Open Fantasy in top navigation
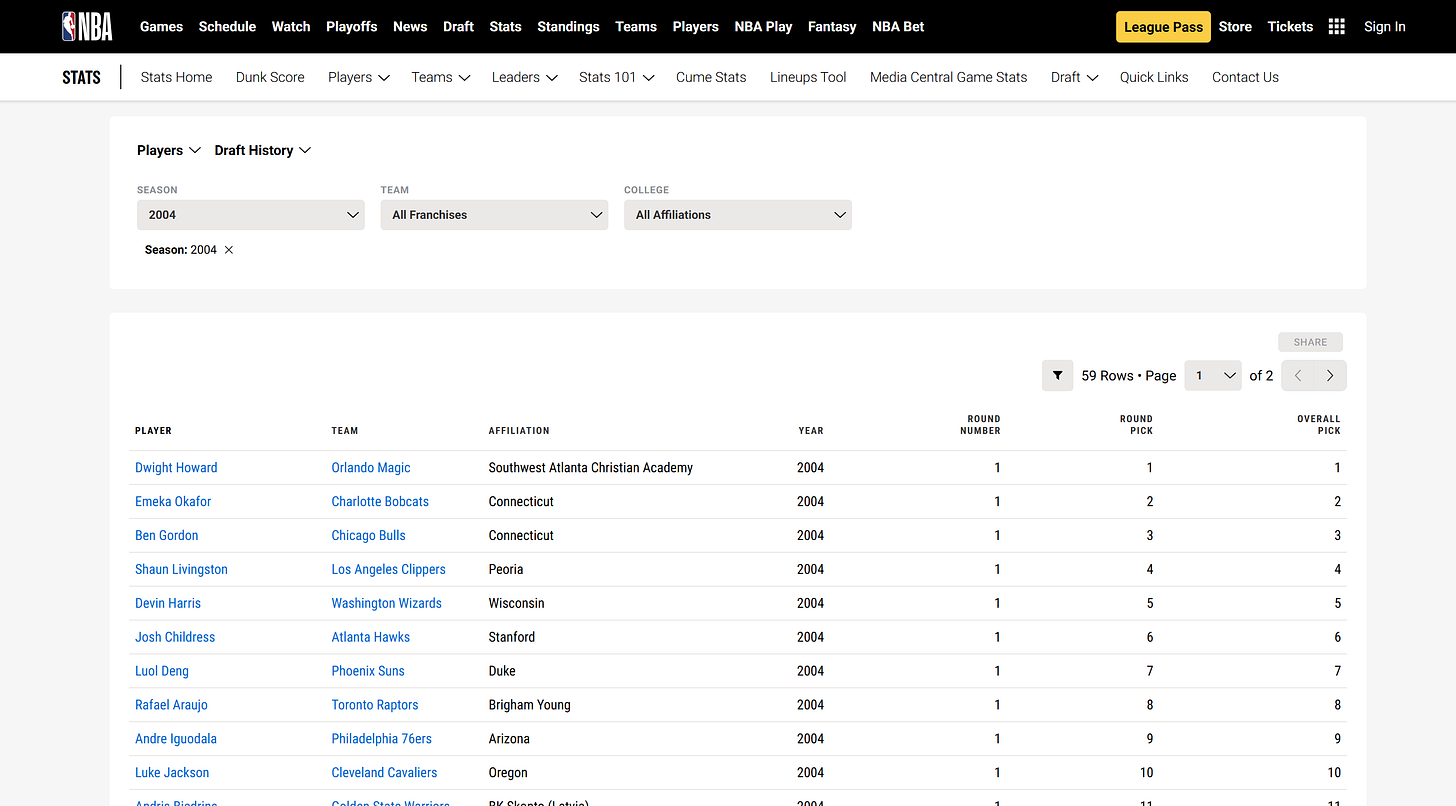1456x806 pixels. [832, 27]
